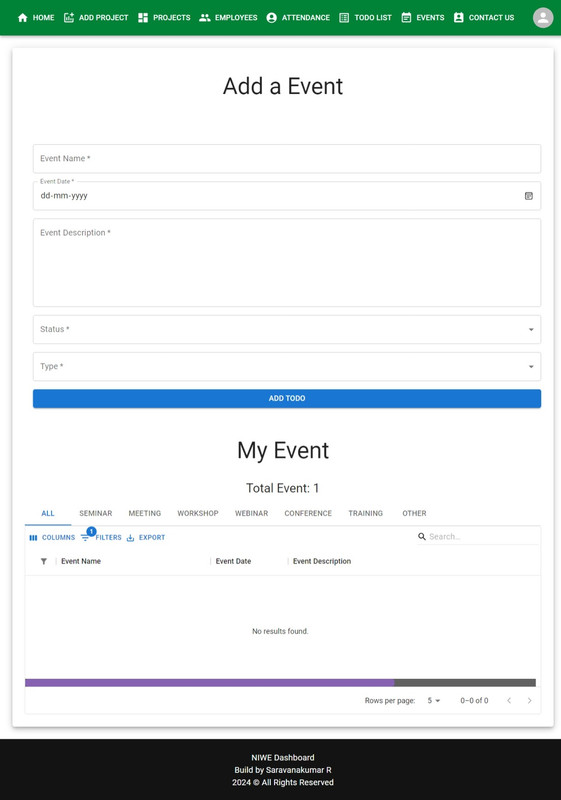Switch to the WEBINAR tab
The image size is (561, 800).
tap(251, 513)
